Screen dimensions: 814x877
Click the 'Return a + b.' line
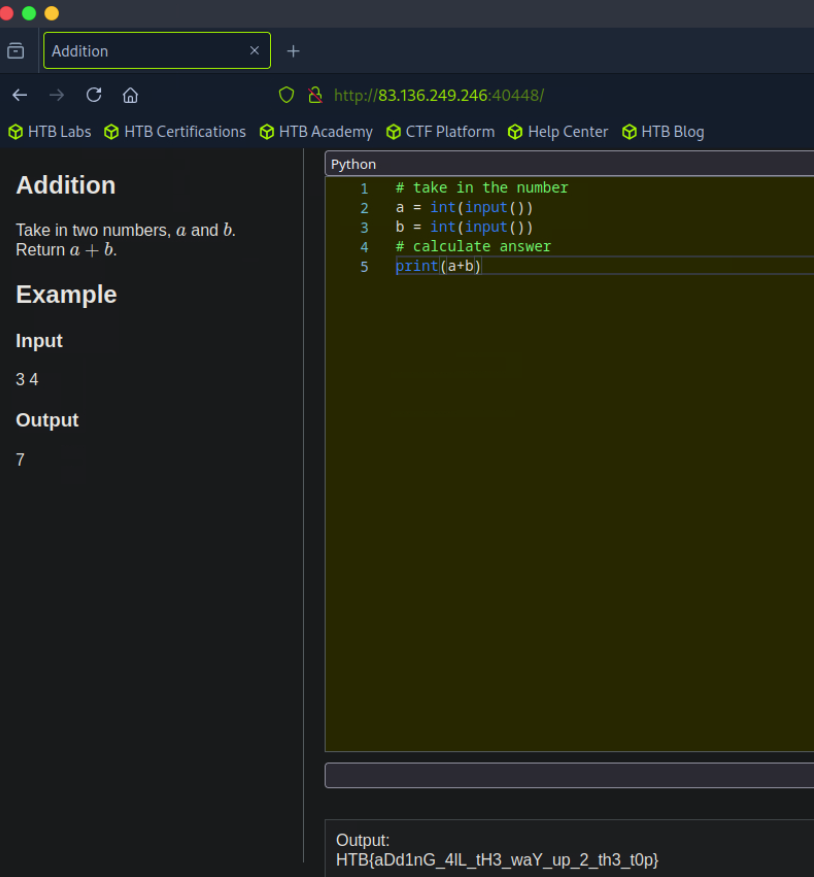pos(67,250)
